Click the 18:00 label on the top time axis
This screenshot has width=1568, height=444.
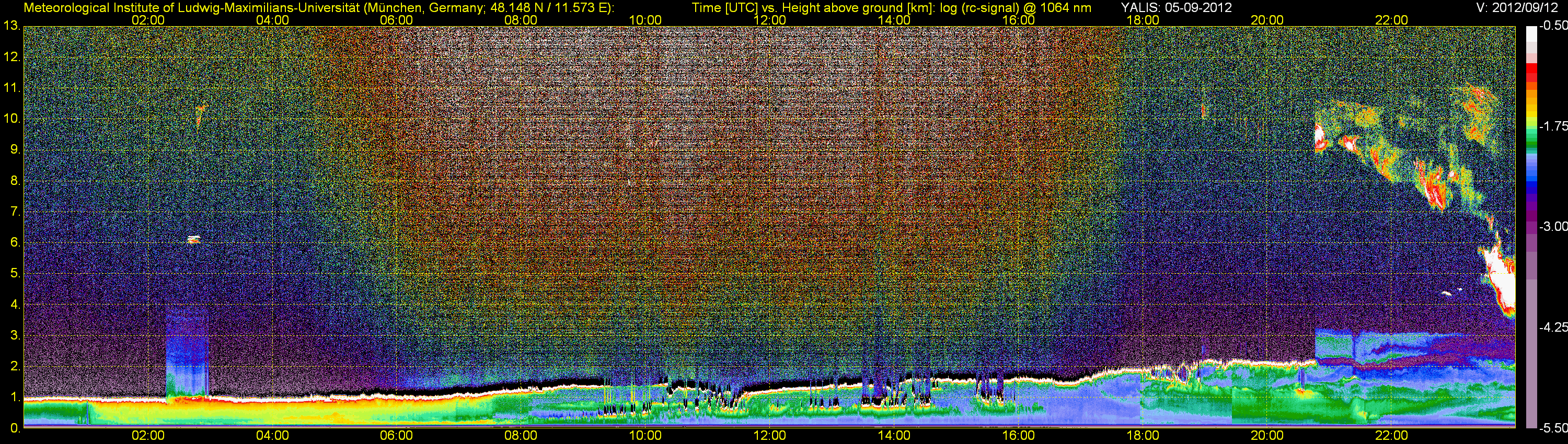tap(1143, 20)
